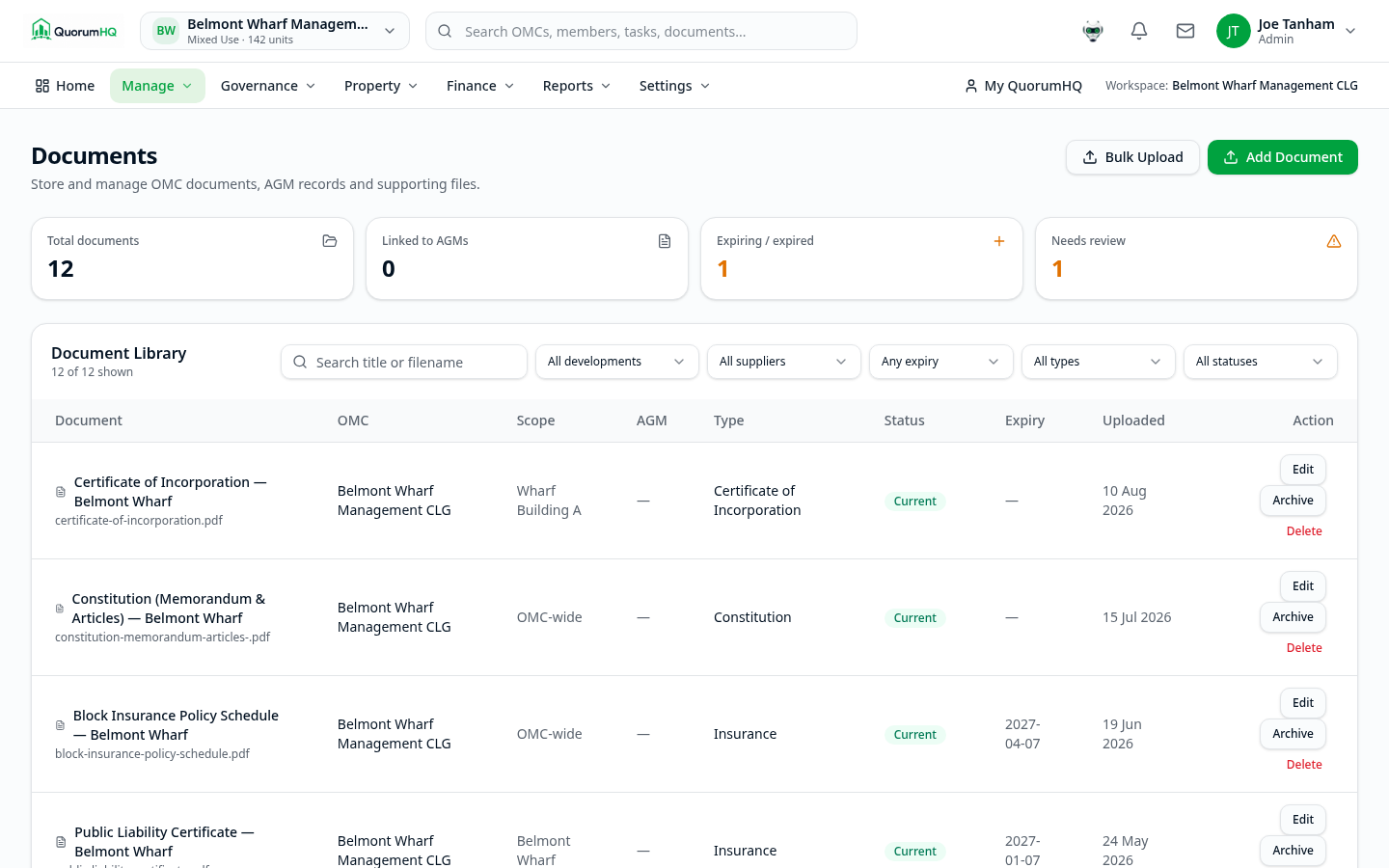
Task: Open All developments filter
Action: (617, 362)
